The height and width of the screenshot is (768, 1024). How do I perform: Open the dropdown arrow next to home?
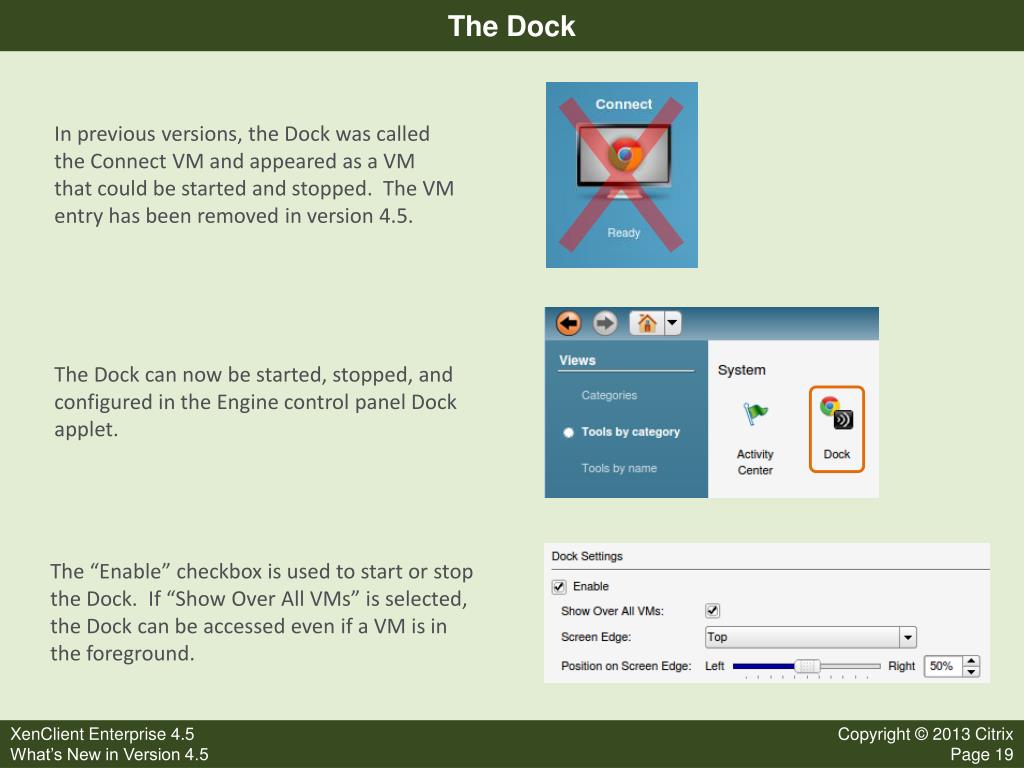(x=673, y=323)
